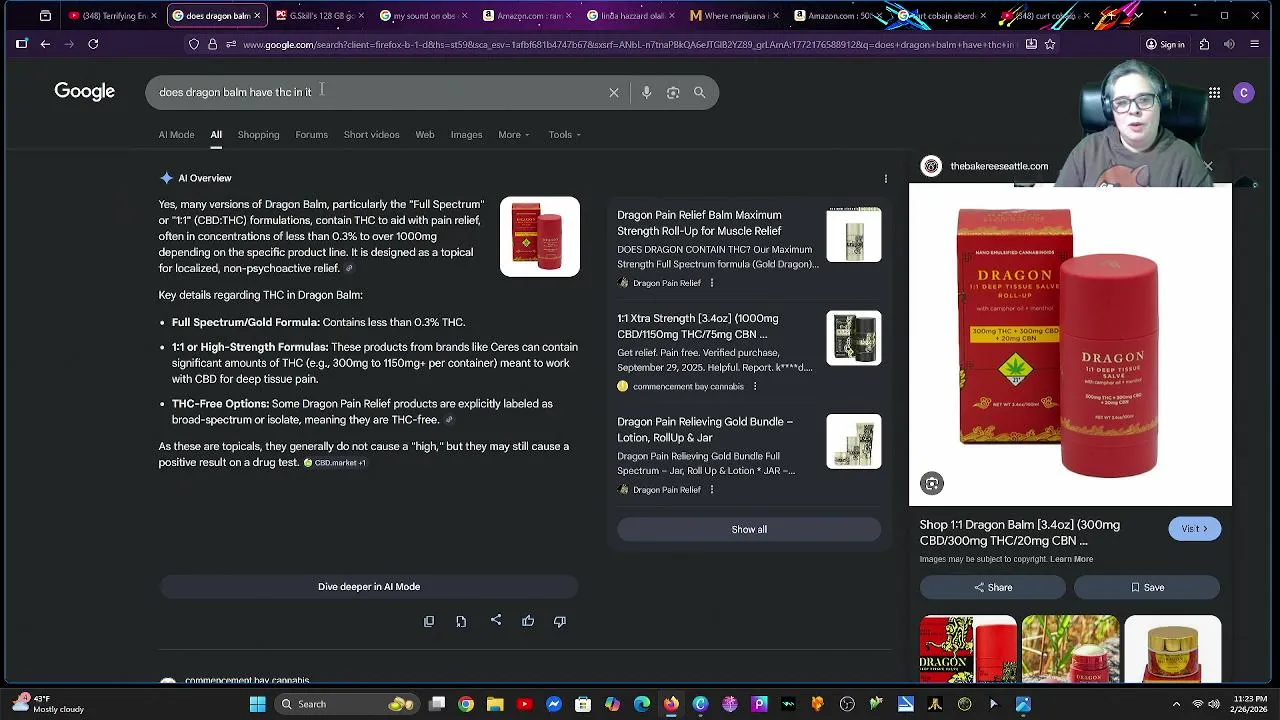This screenshot has width=1280, height=720.
Task: Reload the current page
Action: pos(93,44)
